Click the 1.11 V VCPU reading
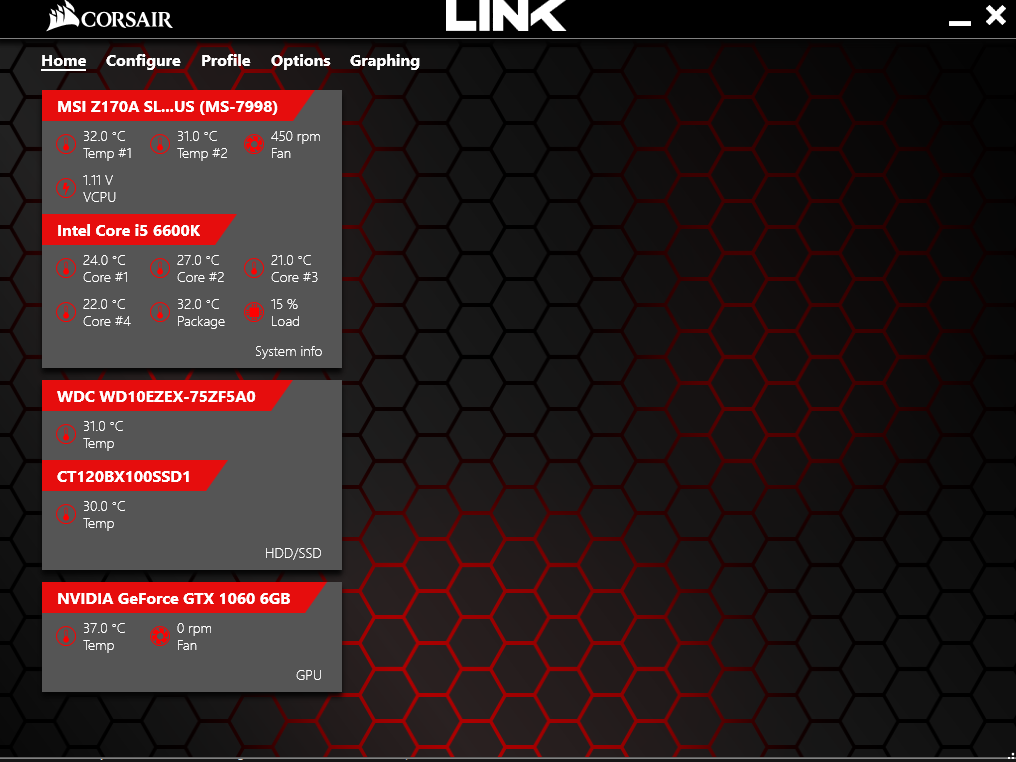The width and height of the screenshot is (1016, 762). point(99,189)
